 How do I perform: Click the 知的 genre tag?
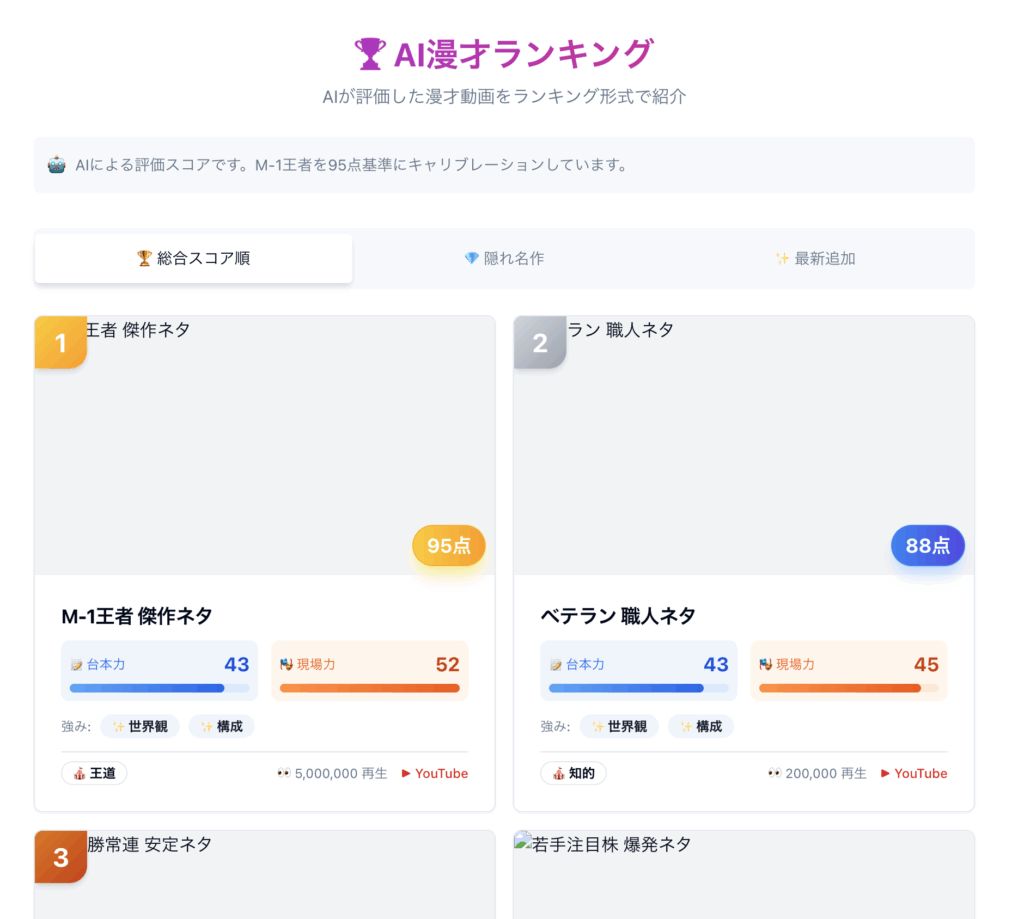pyautogui.click(x=573, y=773)
